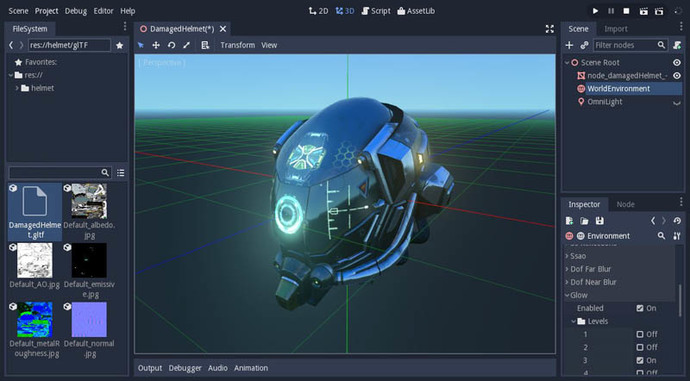Expand the helmet folder
This screenshot has width=690, height=381.
tap(17, 88)
